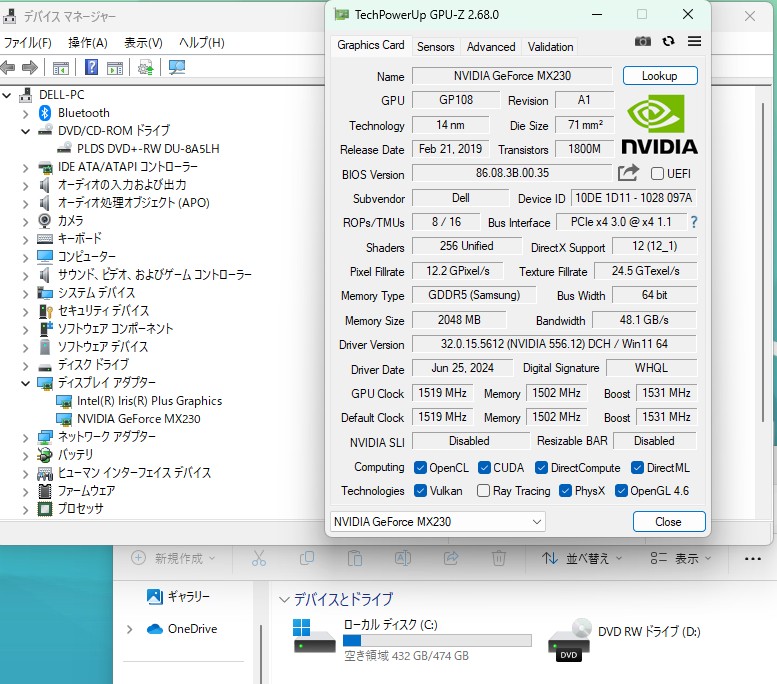Viewport: 777px width, 684px height.
Task: Toggle the Vulkan checkbox
Action: tap(420, 491)
